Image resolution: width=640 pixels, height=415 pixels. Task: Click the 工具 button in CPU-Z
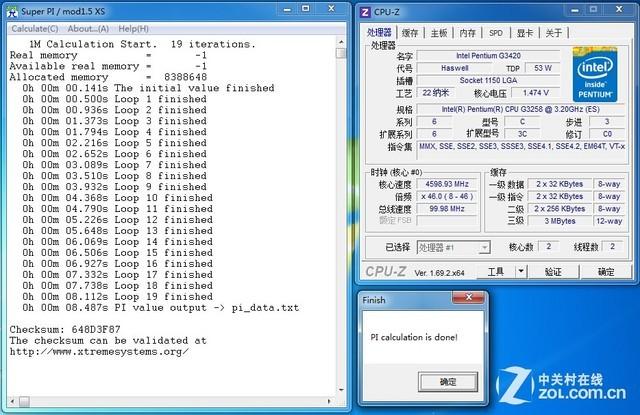pyautogui.click(x=496, y=272)
